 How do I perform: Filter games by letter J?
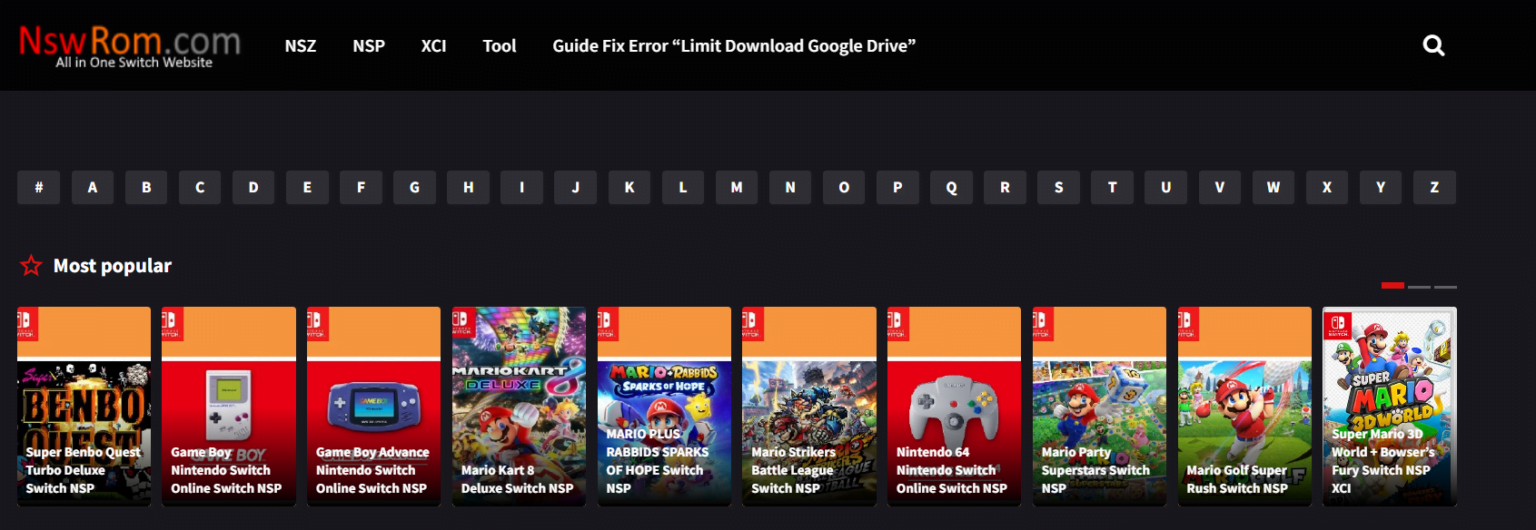[x=575, y=187]
